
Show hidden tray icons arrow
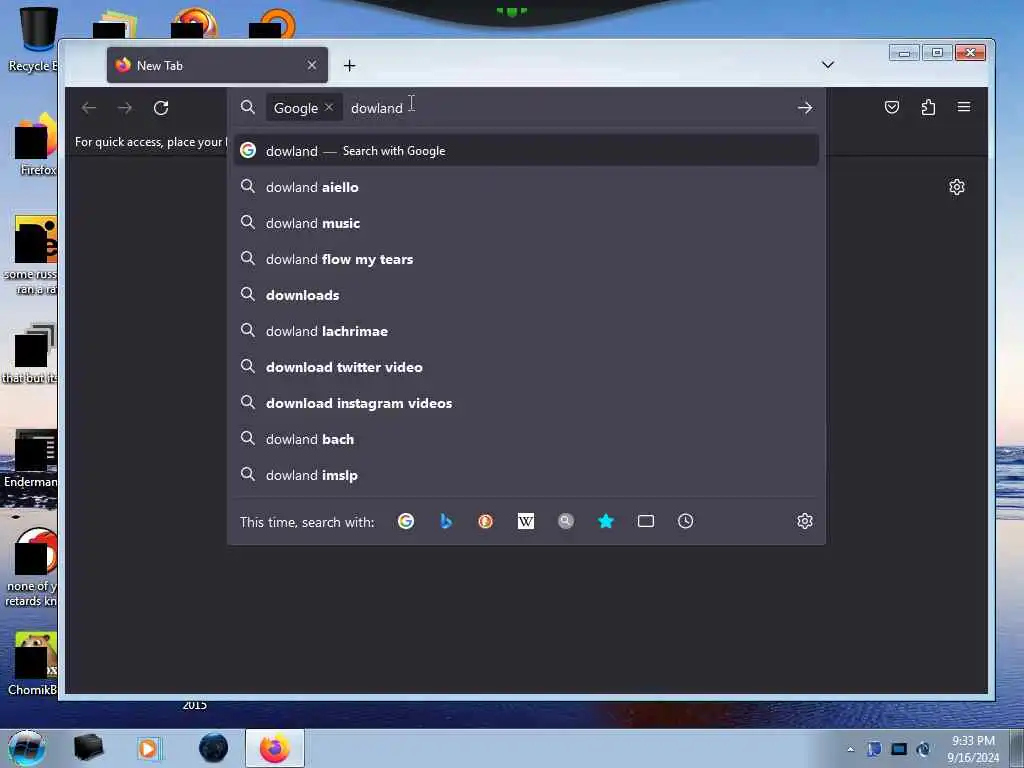coord(850,749)
